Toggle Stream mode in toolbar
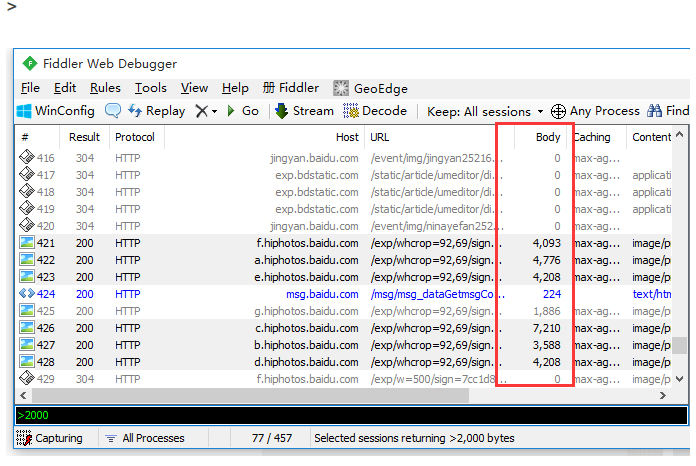696x466 pixels. coord(304,111)
